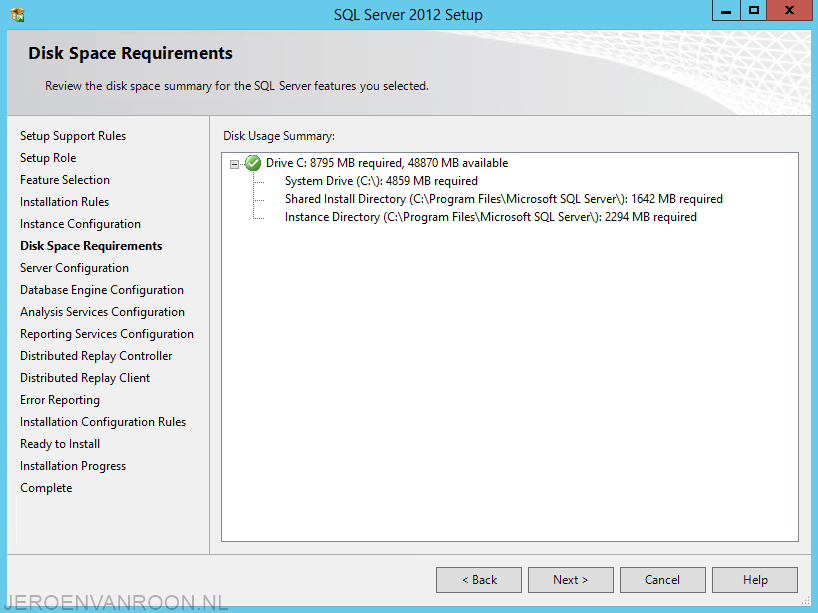Select the Installation Rules step
Image resolution: width=818 pixels, height=613 pixels.
click(64, 202)
